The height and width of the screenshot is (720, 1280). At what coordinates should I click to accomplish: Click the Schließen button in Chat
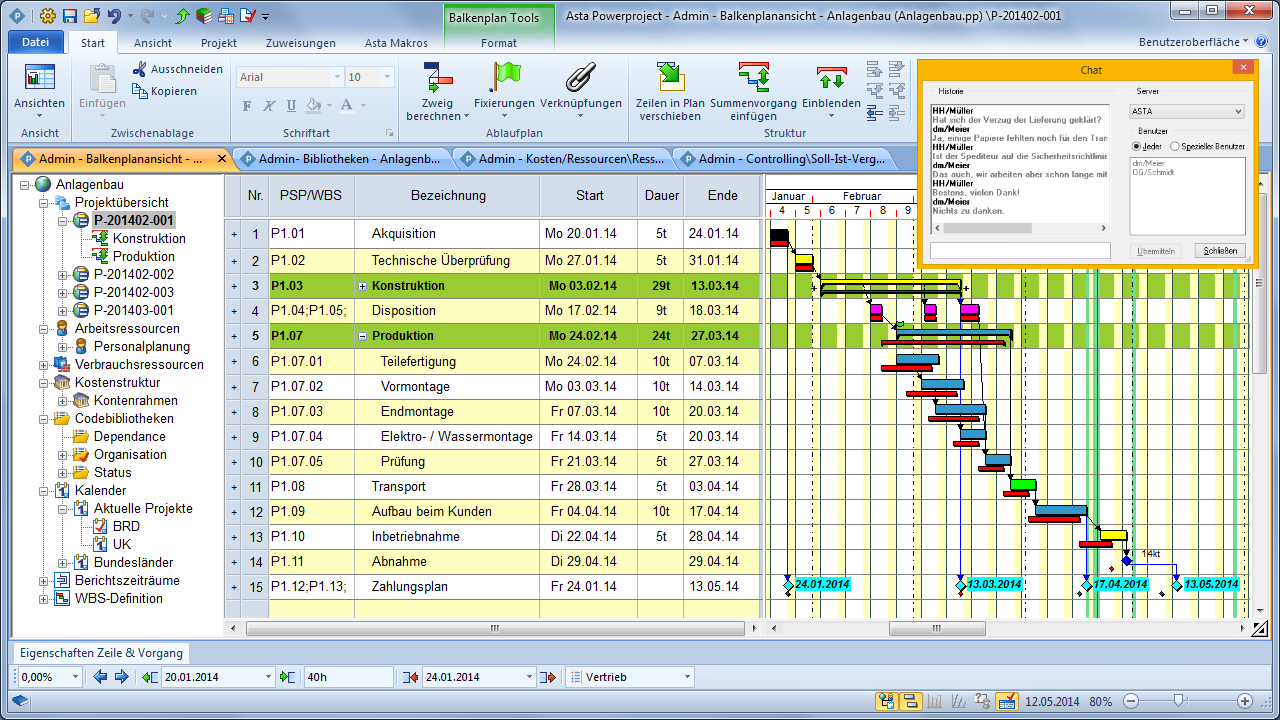point(1220,250)
